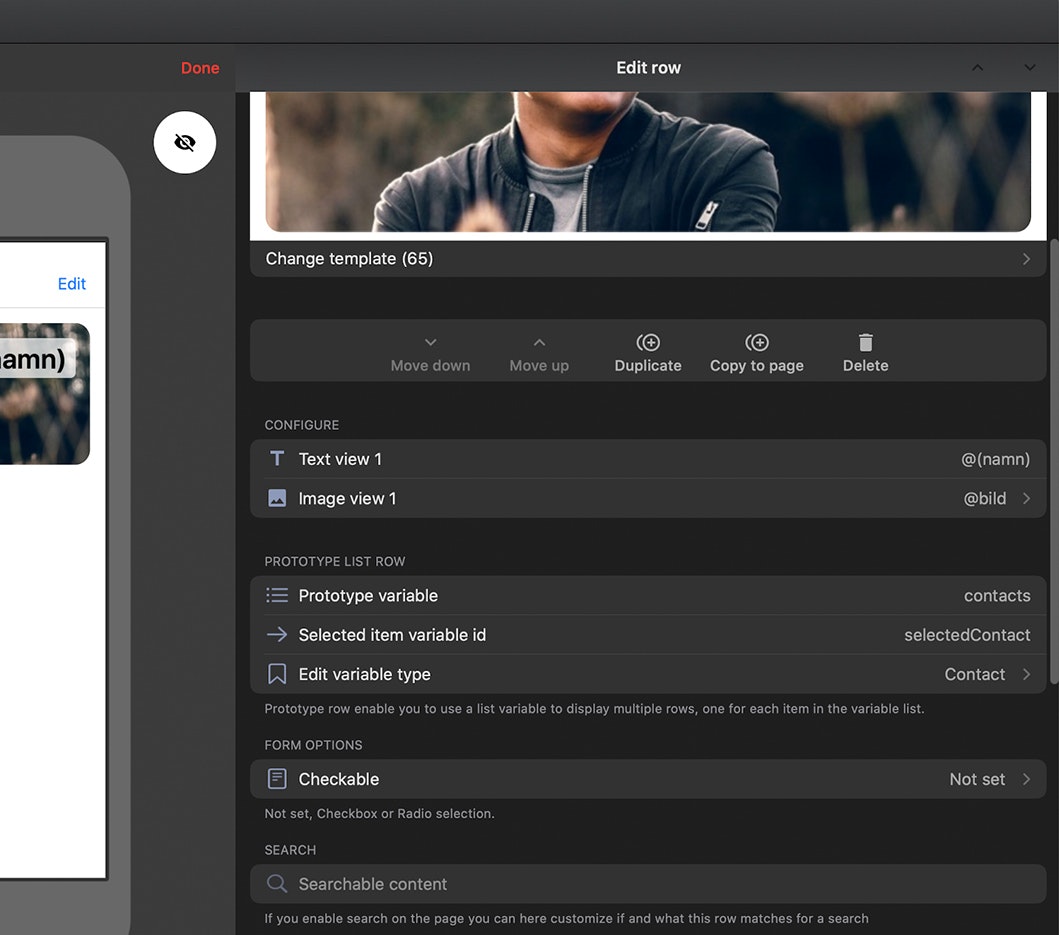
Task: Click Move up to reorder the row
Action: (x=538, y=352)
